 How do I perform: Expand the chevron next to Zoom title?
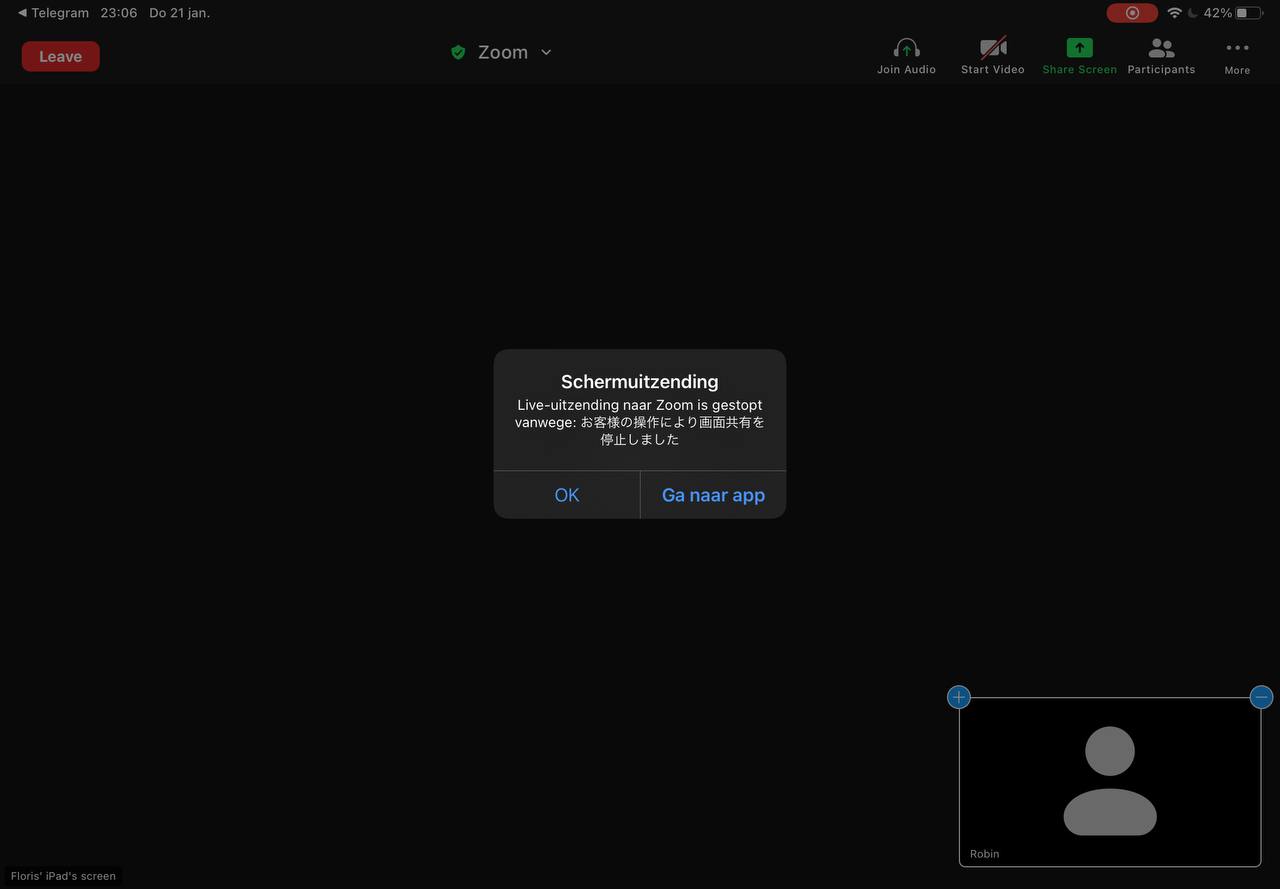pyautogui.click(x=546, y=53)
